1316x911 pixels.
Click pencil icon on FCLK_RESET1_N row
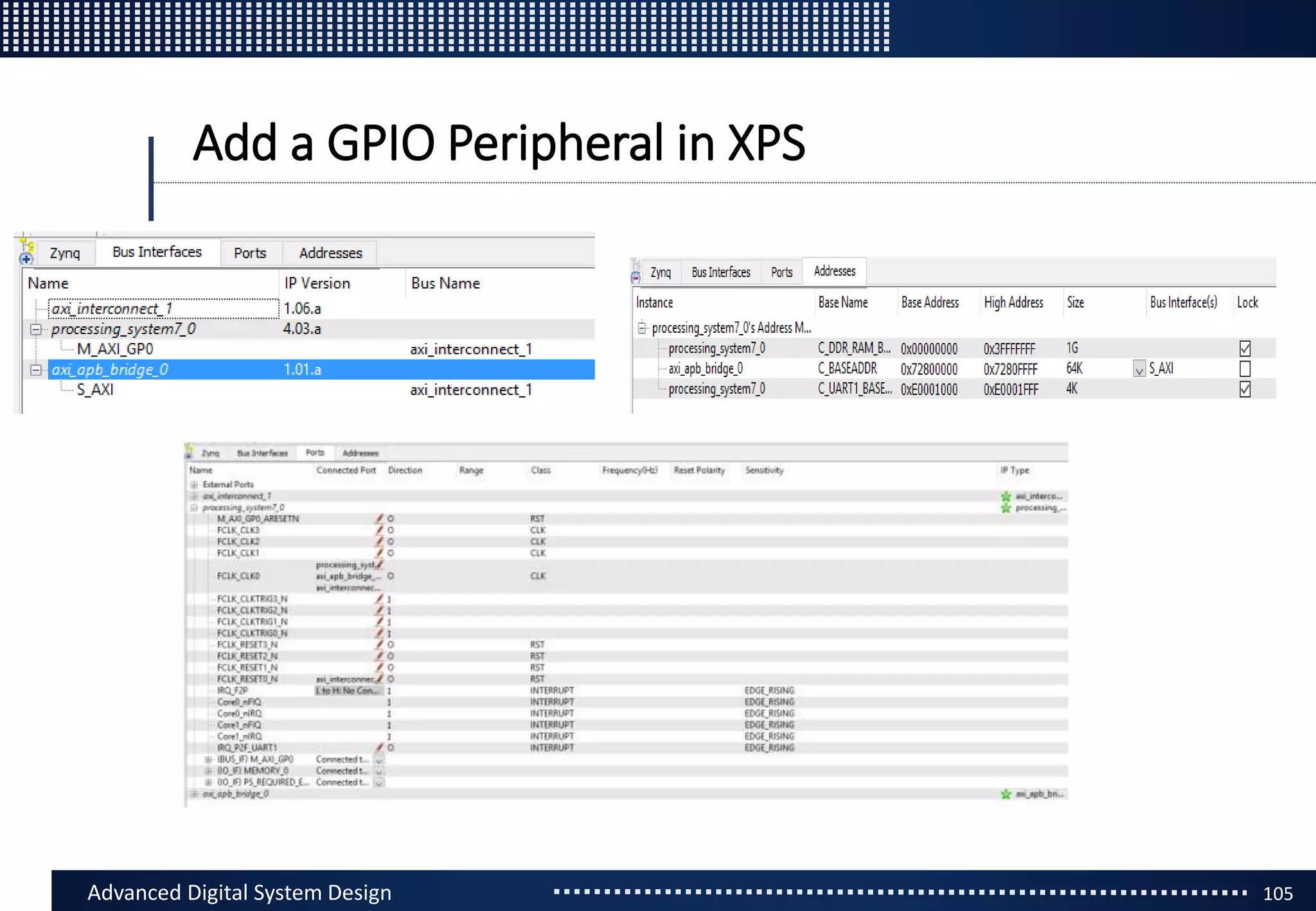pyautogui.click(x=380, y=667)
